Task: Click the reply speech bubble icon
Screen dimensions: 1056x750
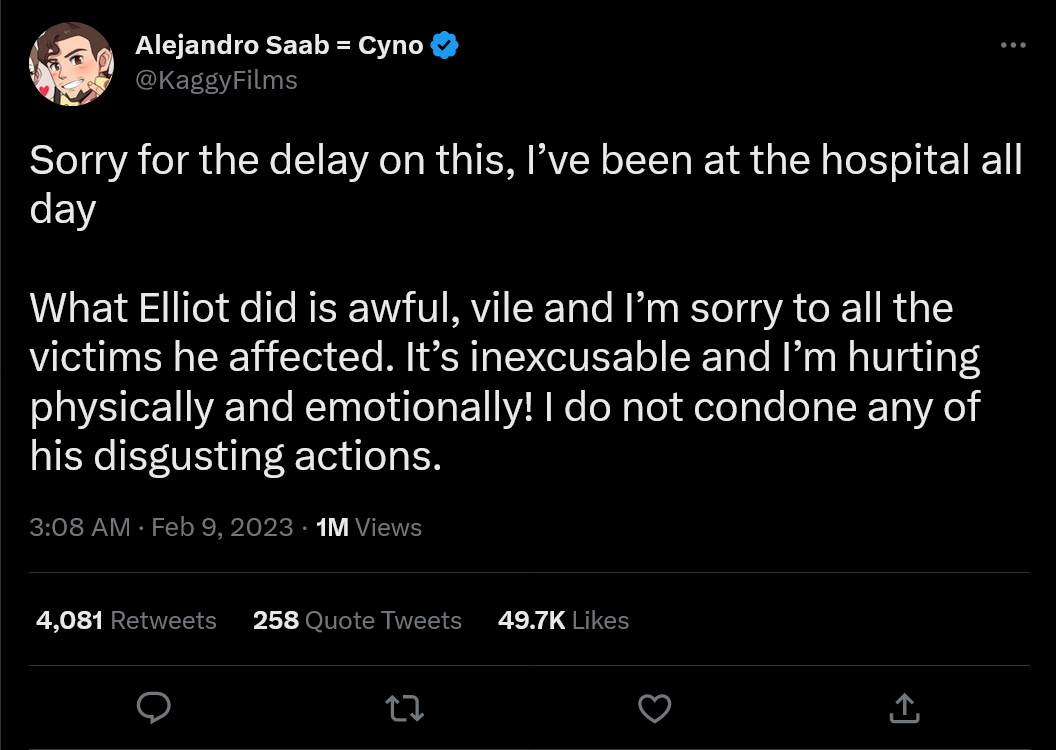Action: pos(153,709)
